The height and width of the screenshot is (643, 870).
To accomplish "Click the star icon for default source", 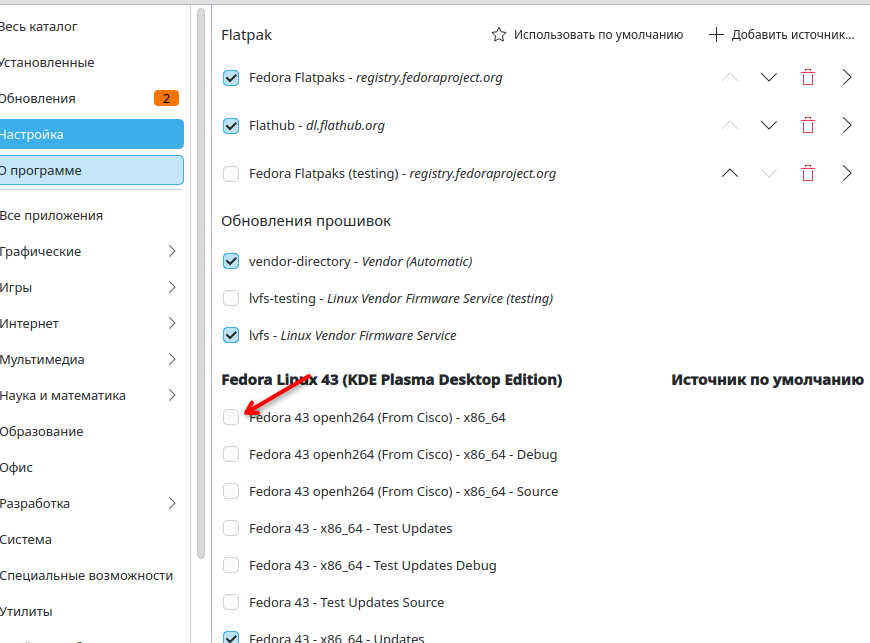I will tap(498, 35).
